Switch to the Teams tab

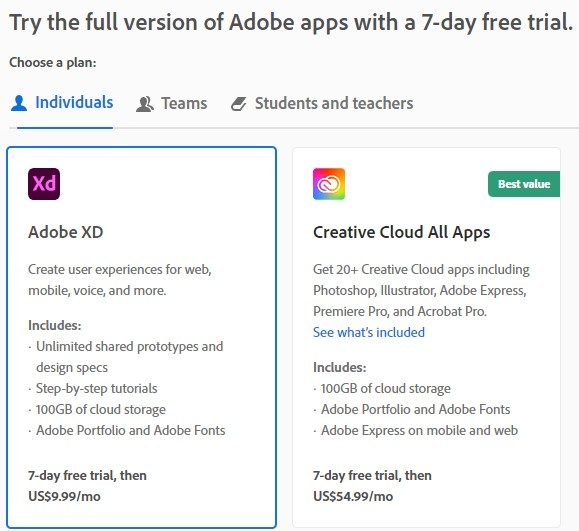tap(171, 103)
